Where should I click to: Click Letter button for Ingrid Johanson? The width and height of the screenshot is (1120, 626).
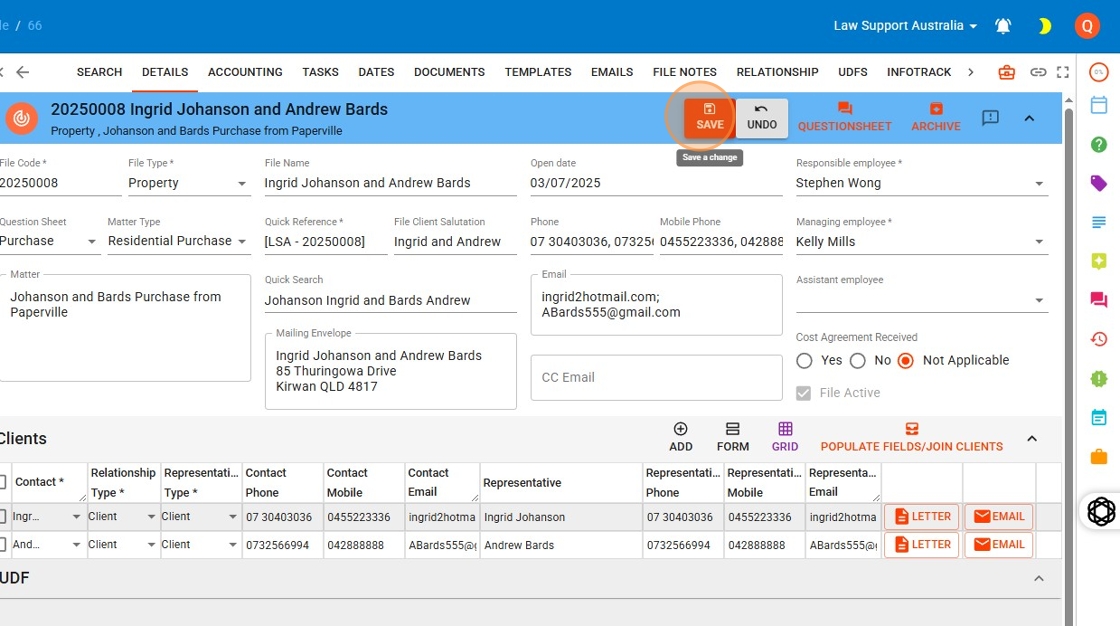pos(921,517)
